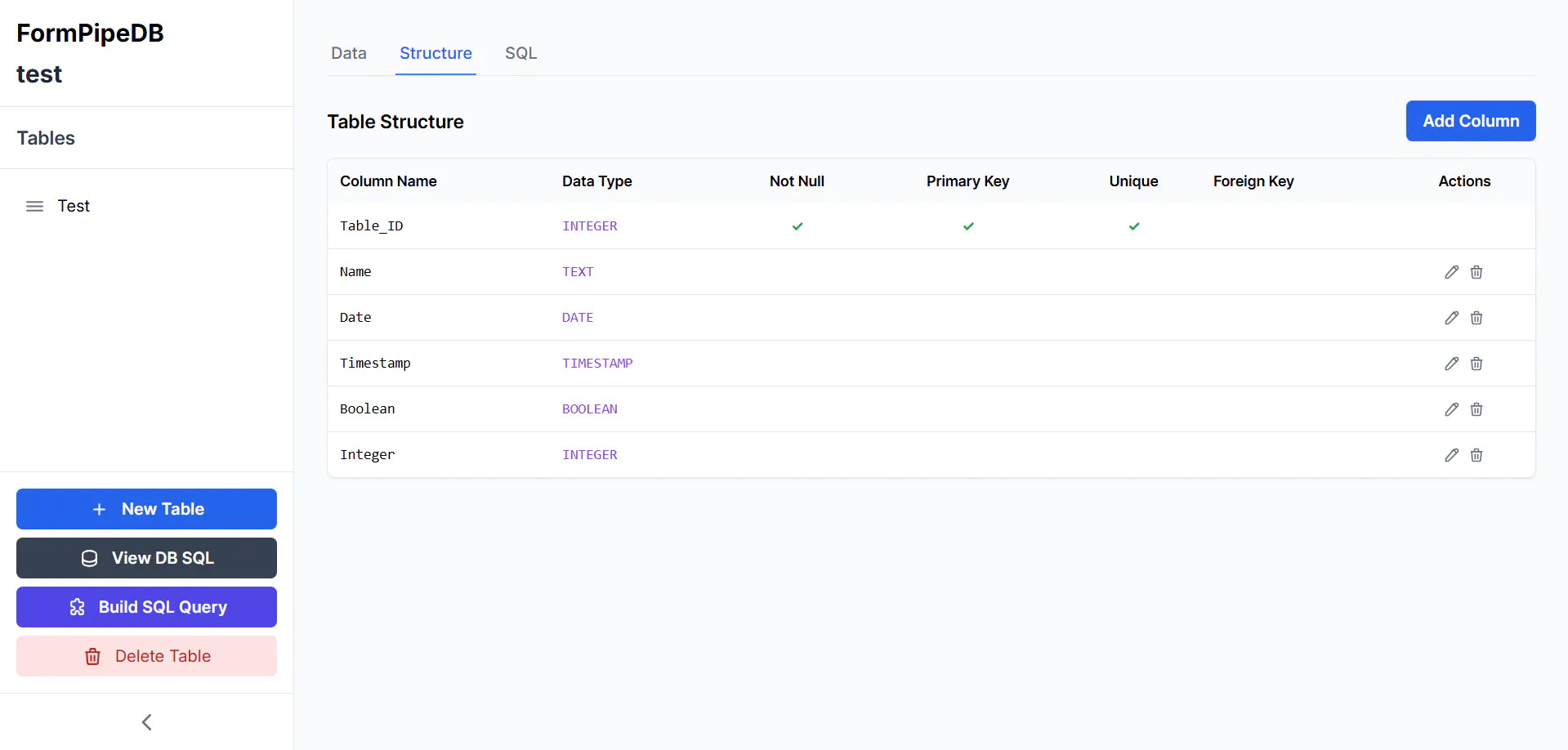The width and height of the screenshot is (1568, 750).
Task: Click the DATE data type value
Action: (x=578, y=318)
